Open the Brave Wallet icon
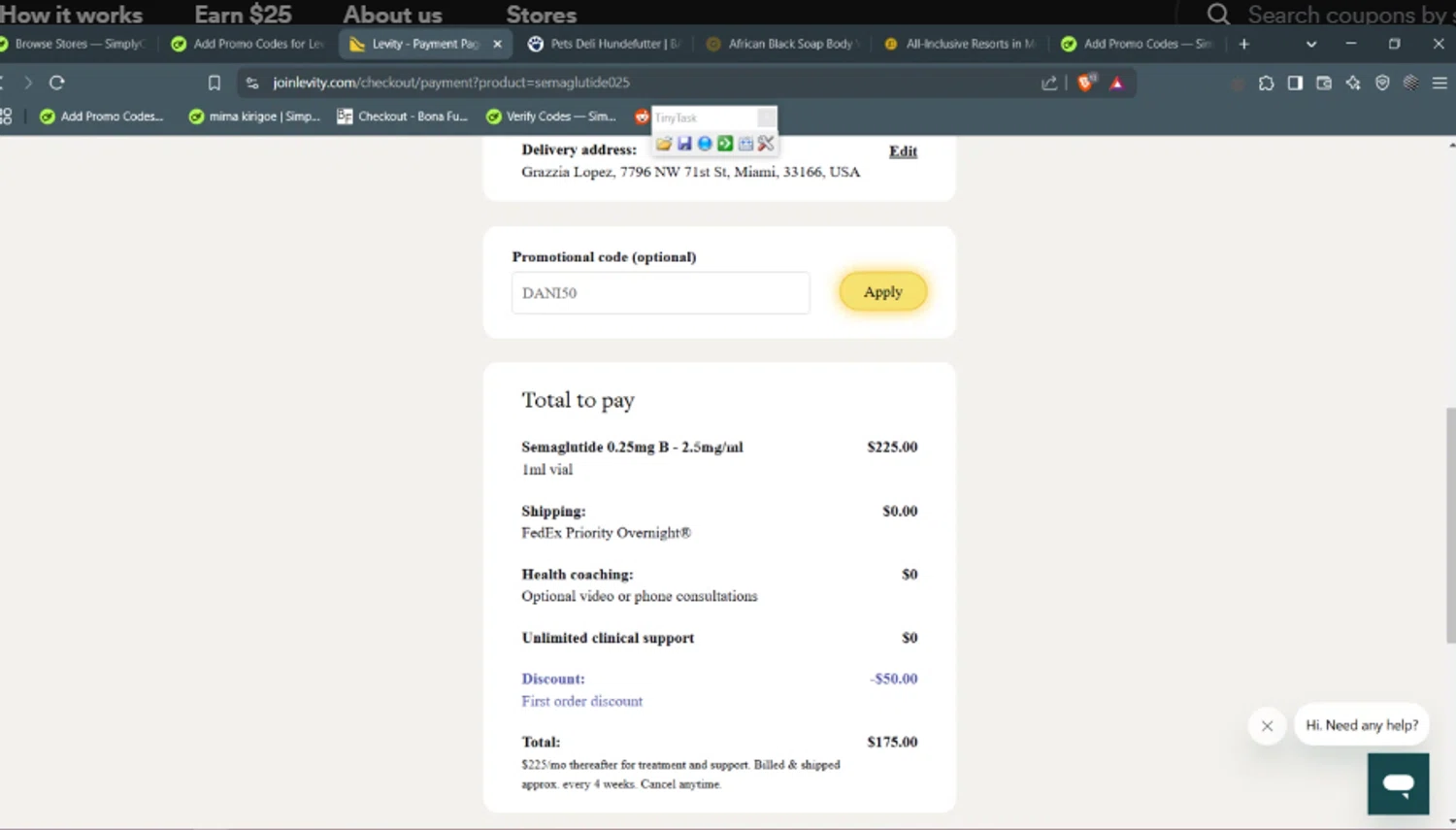The height and width of the screenshot is (830, 1456). coord(1324,83)
